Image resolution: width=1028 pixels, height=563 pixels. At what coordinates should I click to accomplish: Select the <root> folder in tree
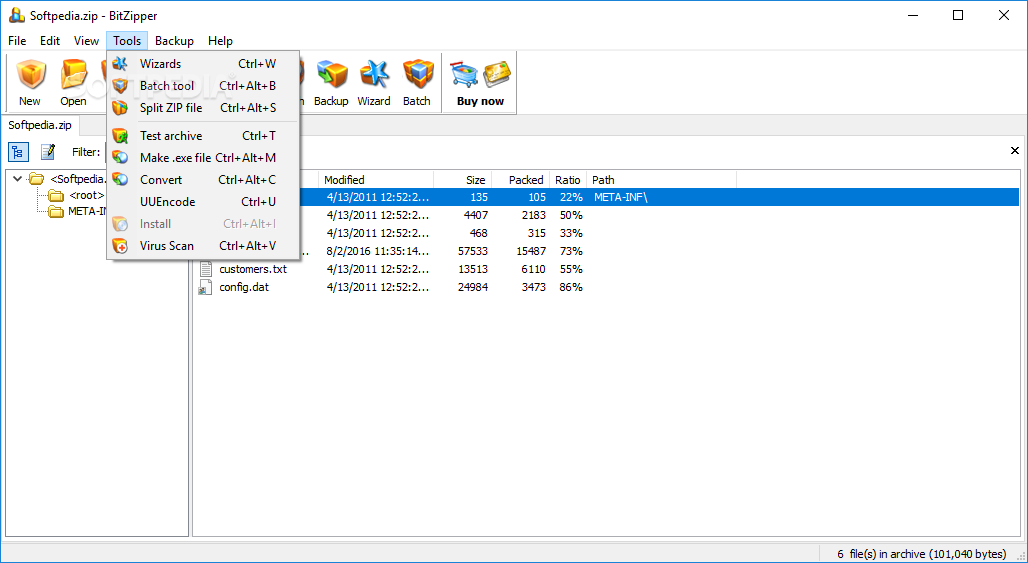87,195
